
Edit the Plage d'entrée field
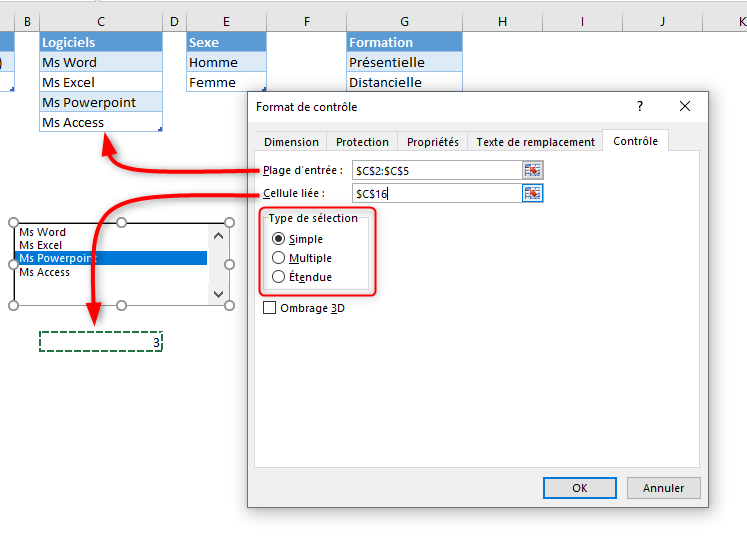click(x=437, y=171)
